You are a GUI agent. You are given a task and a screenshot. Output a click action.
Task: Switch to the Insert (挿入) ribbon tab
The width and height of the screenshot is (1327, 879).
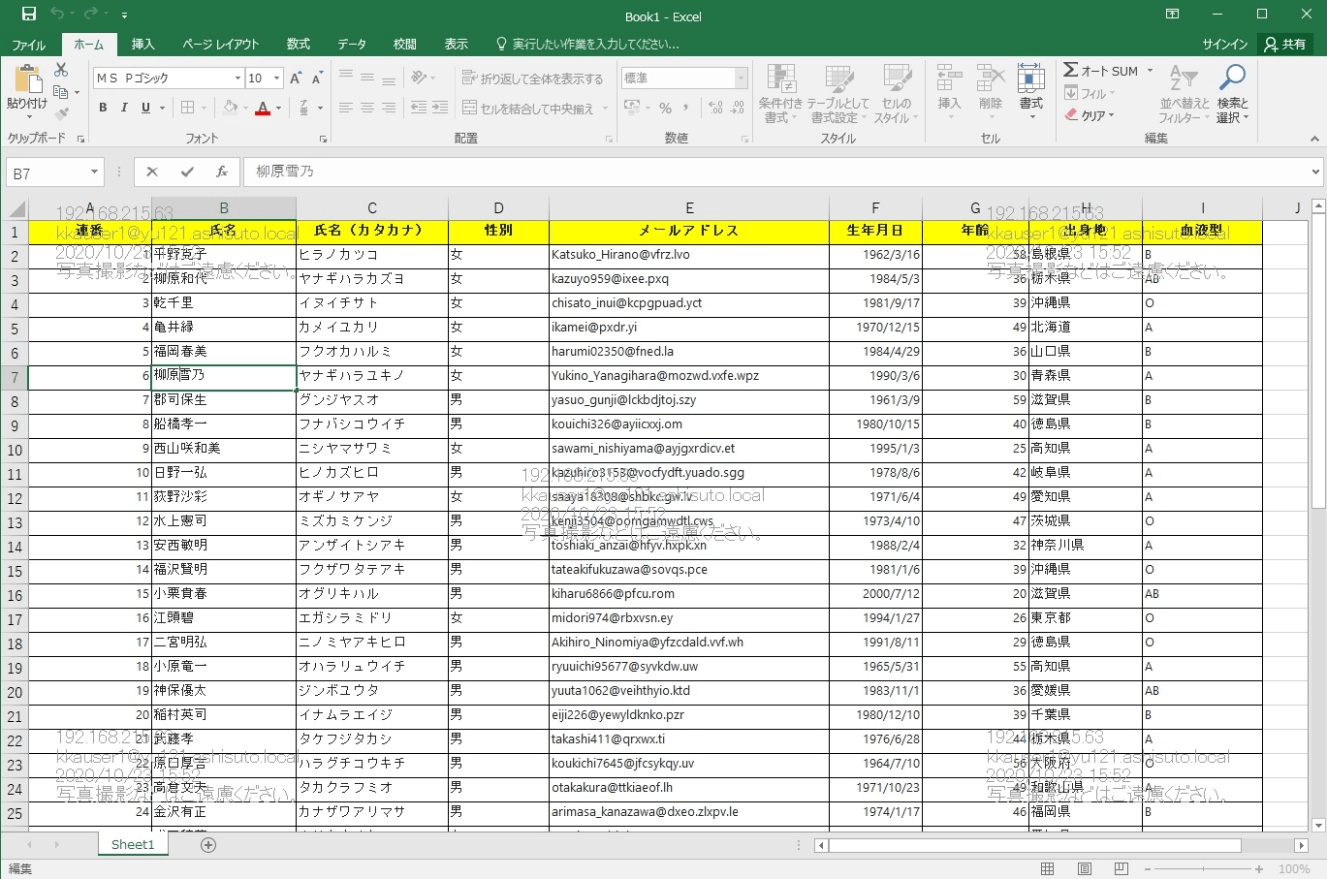click(143, 44)
